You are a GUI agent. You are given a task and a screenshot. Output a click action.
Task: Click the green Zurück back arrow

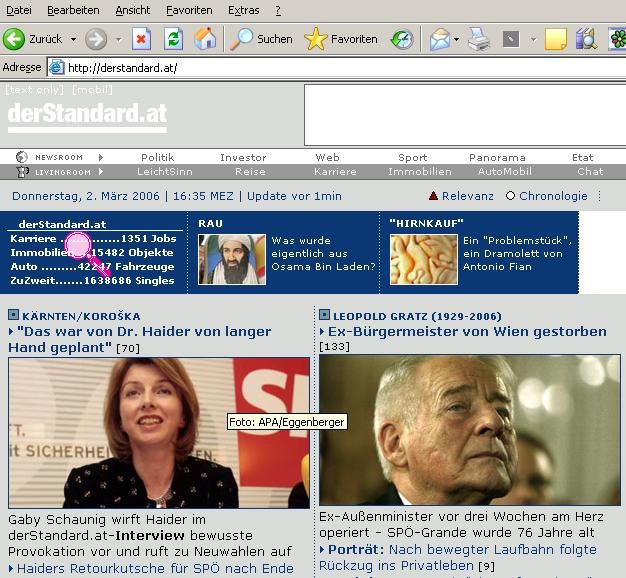15,39
